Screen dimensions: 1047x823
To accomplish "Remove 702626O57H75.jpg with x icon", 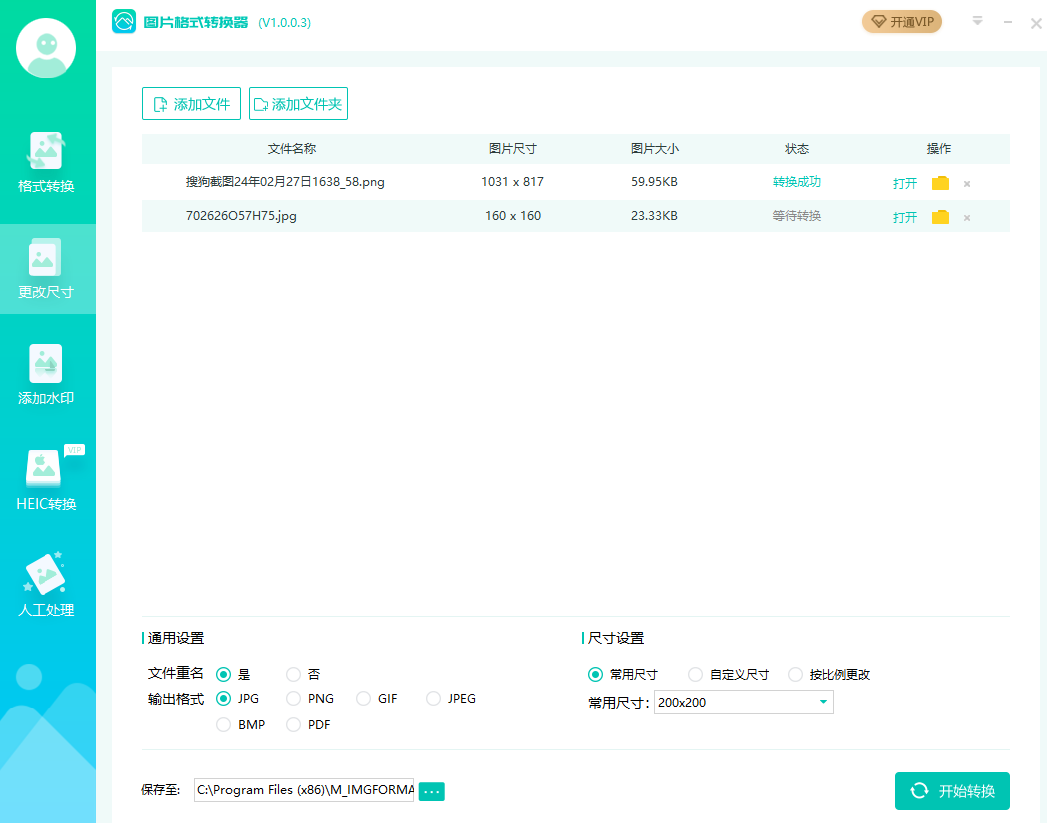I will coord(967,218).
